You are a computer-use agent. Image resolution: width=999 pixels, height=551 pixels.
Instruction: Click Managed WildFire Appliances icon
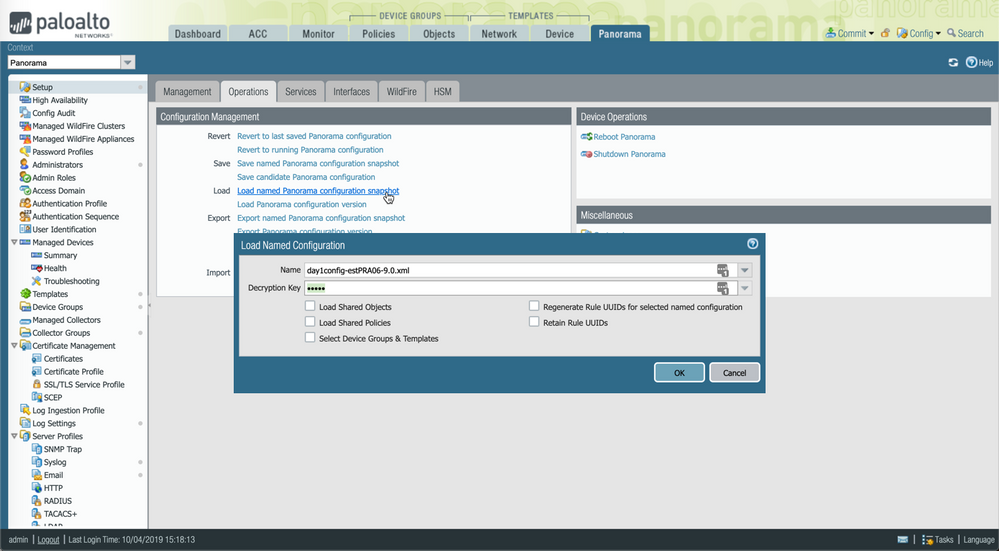(x=25, y=139)
